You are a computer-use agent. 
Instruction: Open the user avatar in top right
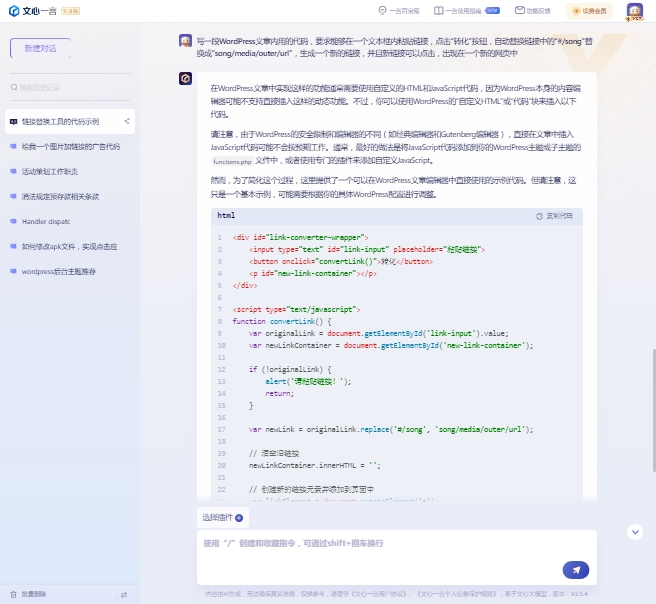coord(635,11)
